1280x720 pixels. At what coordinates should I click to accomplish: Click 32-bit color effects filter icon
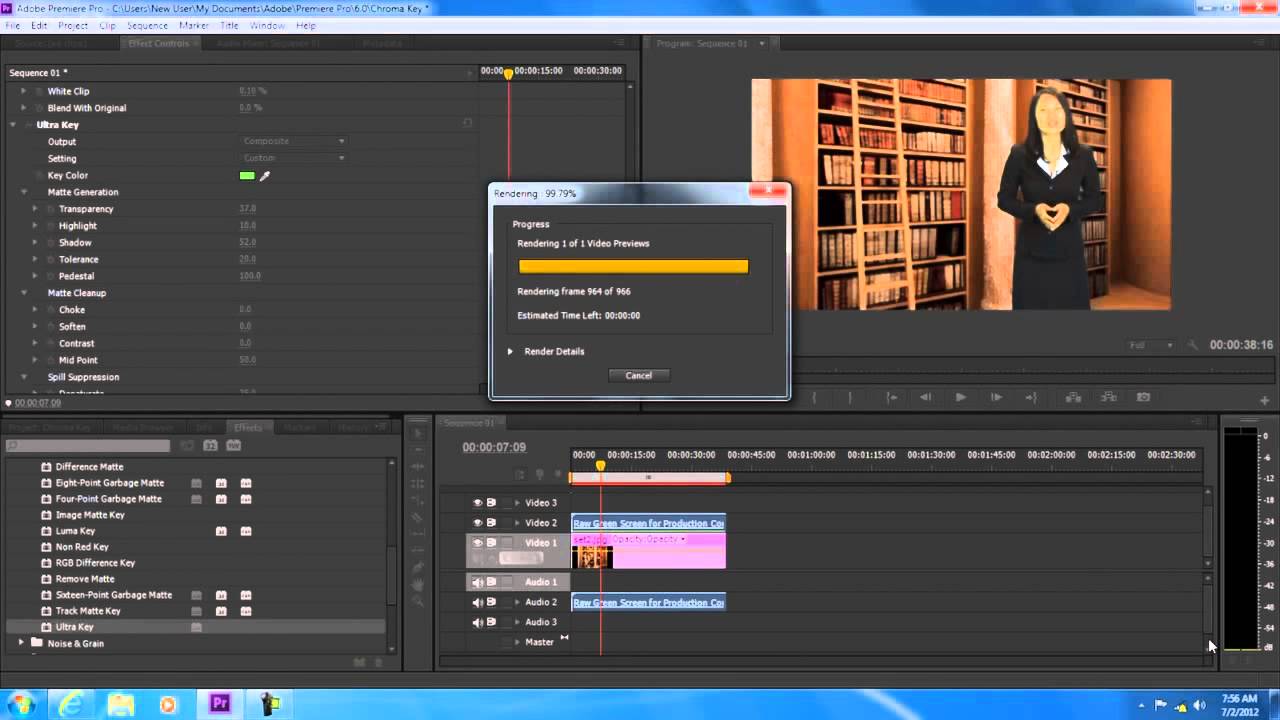coord(210,445)
